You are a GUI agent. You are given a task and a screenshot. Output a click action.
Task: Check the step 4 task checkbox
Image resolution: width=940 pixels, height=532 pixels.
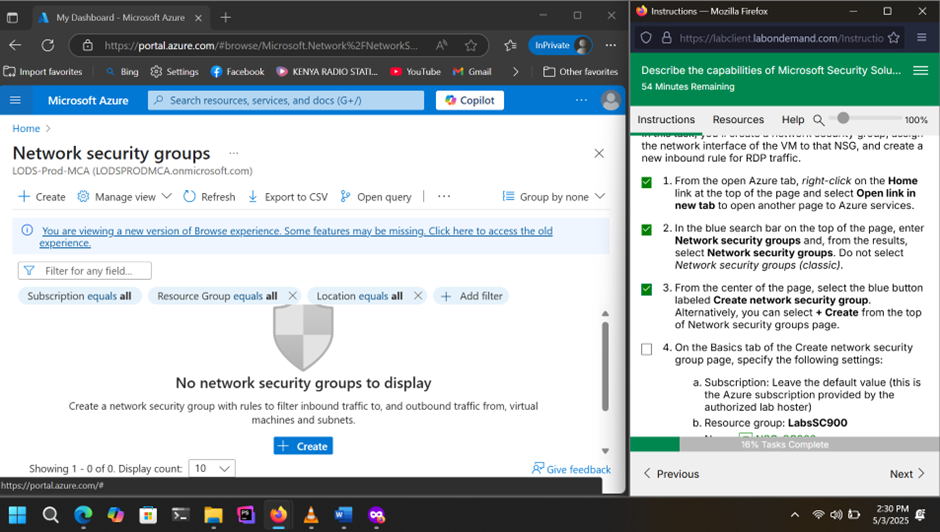pyautogui.click(x=646, y=349)
